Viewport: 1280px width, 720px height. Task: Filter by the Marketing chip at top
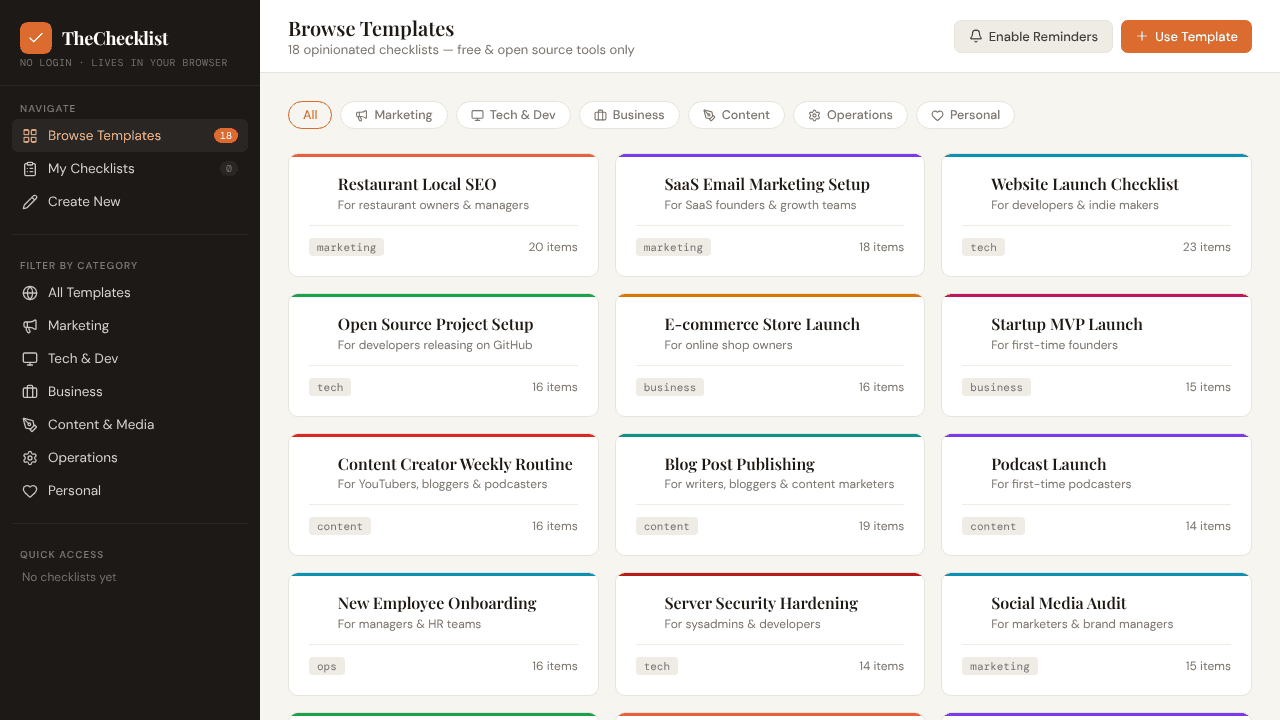(394, 115)
